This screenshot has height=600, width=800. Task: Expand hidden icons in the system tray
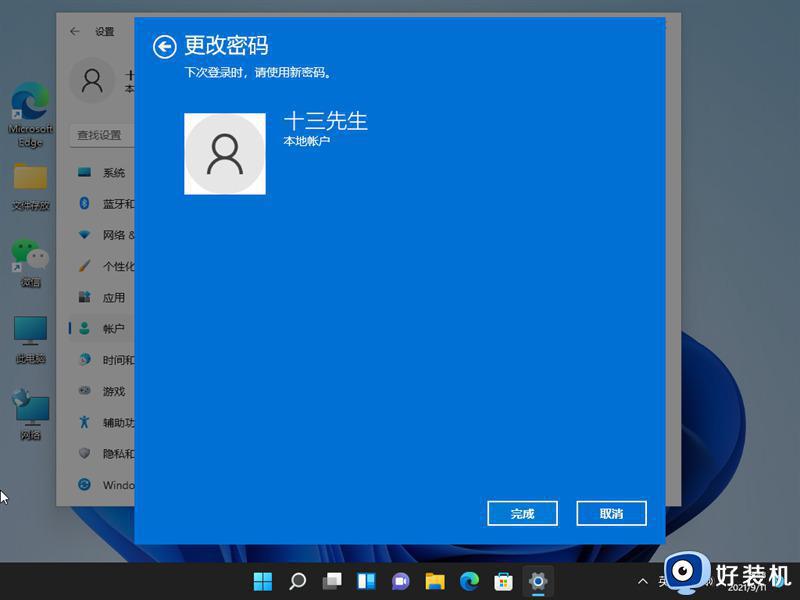(643, 580)
